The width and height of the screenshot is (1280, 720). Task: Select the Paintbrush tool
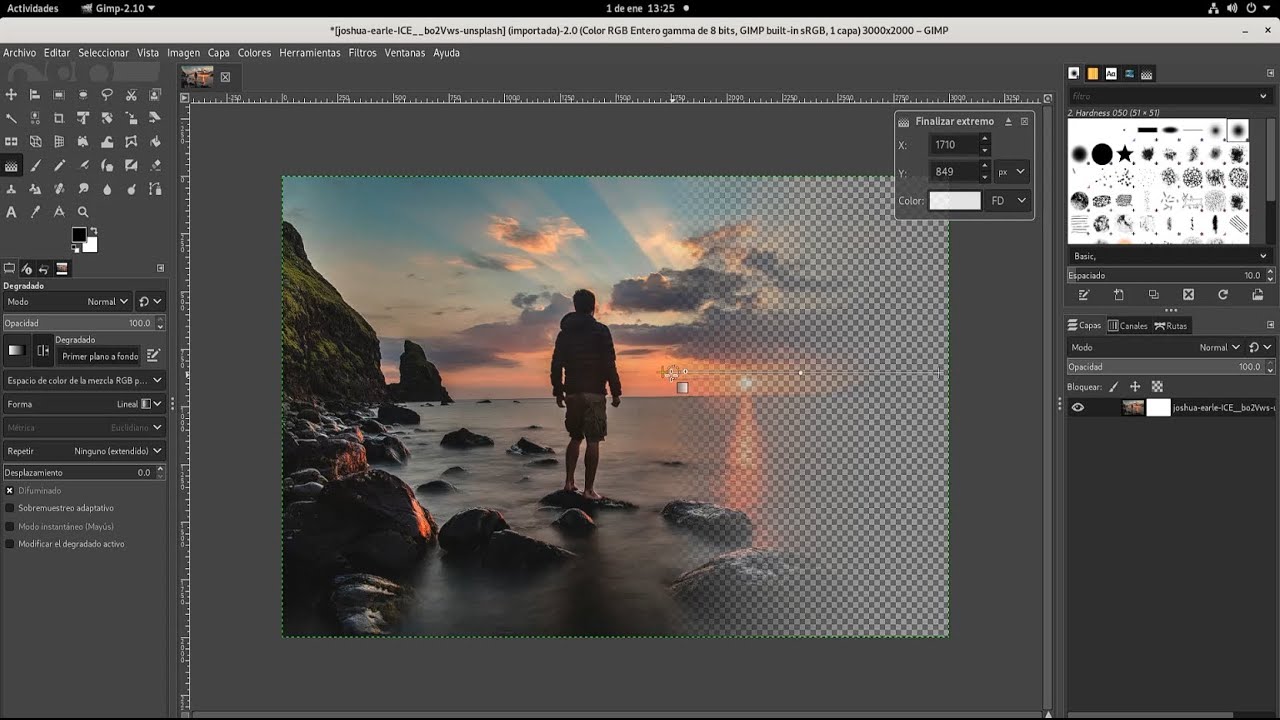pos(35,165)
